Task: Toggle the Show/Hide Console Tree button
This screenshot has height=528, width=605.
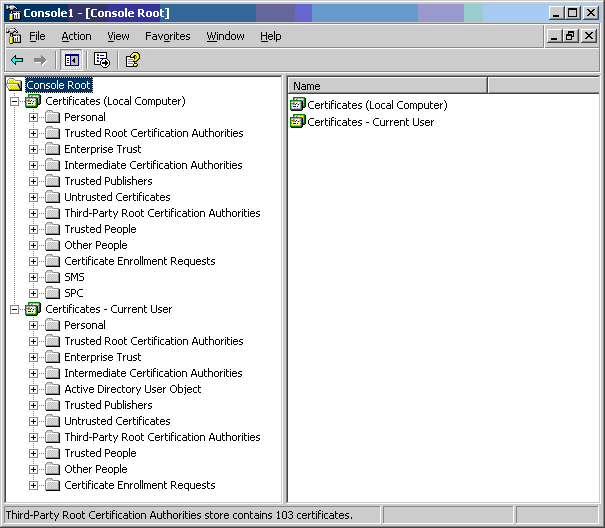Action: (72, 60)
